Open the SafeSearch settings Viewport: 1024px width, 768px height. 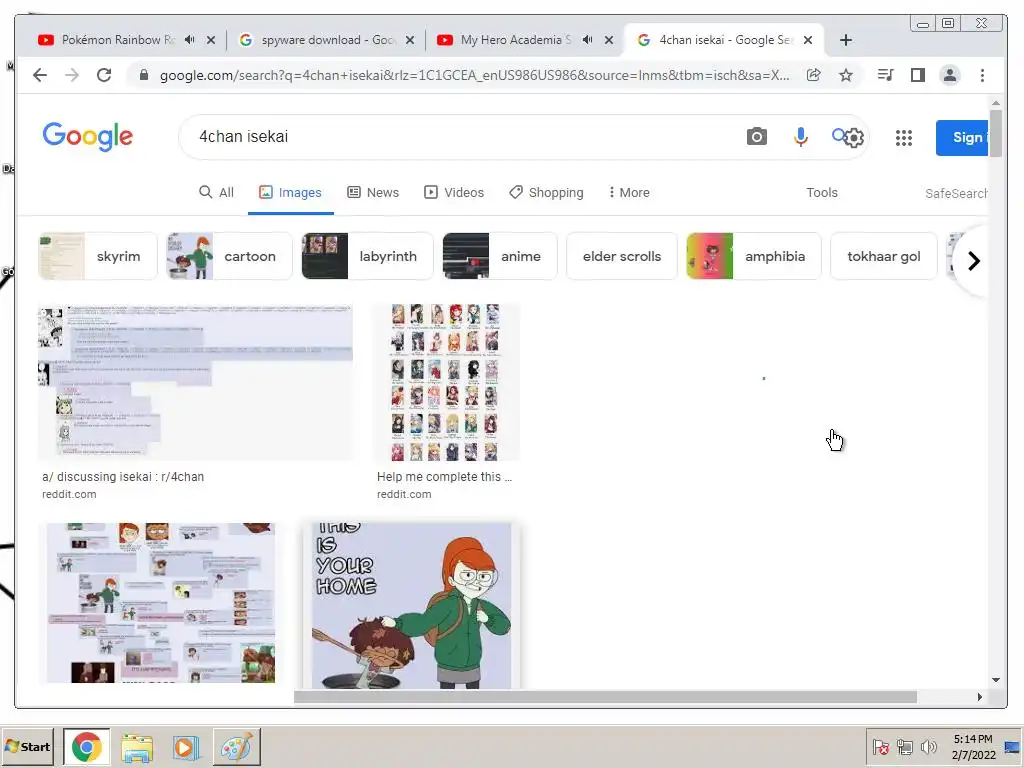[955, 193]
